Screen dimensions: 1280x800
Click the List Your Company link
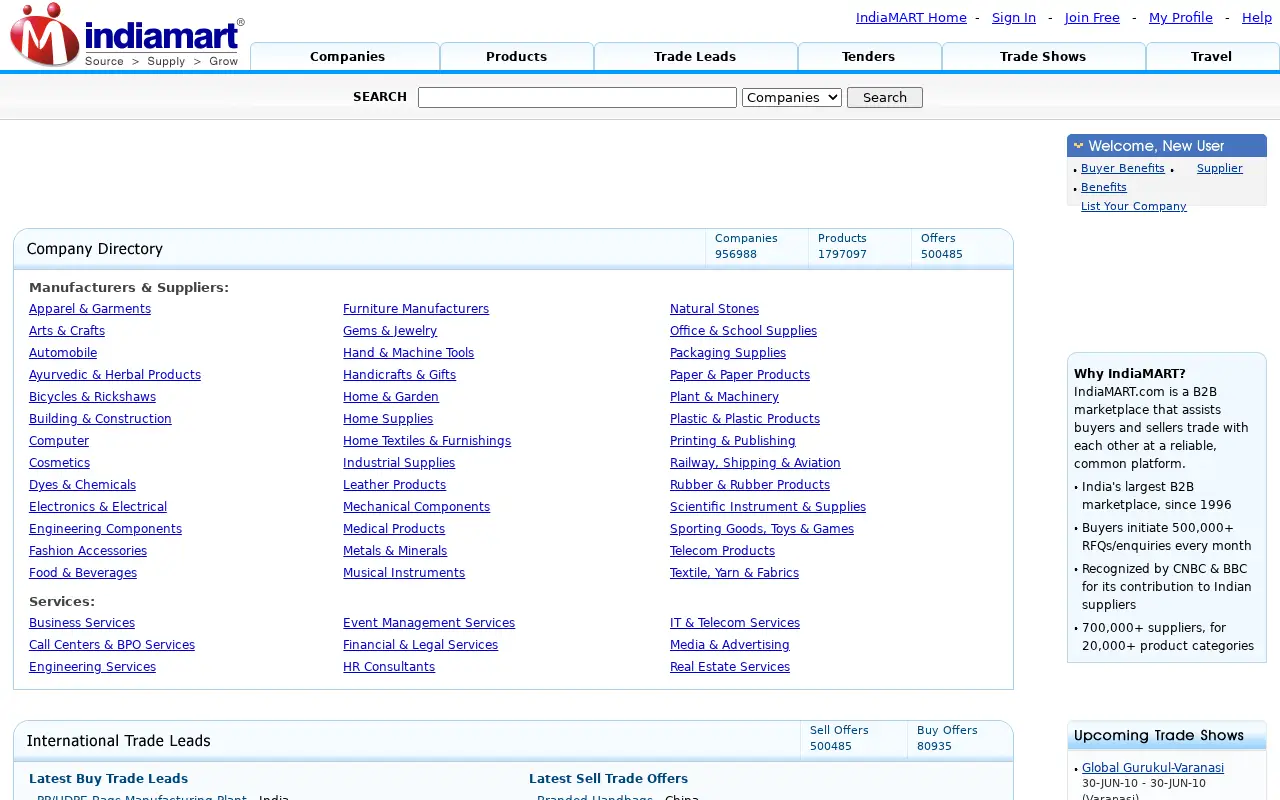(x=1134, y=206)
